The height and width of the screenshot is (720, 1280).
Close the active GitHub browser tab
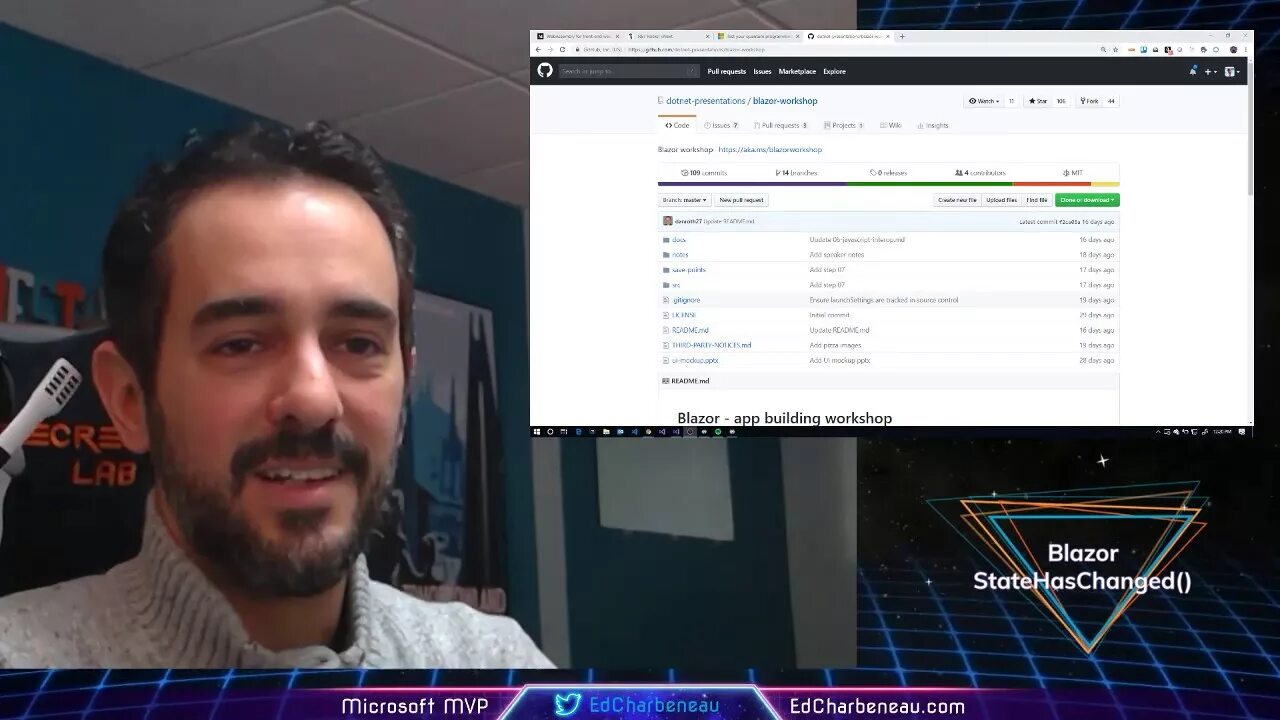(x=888, y=36)
